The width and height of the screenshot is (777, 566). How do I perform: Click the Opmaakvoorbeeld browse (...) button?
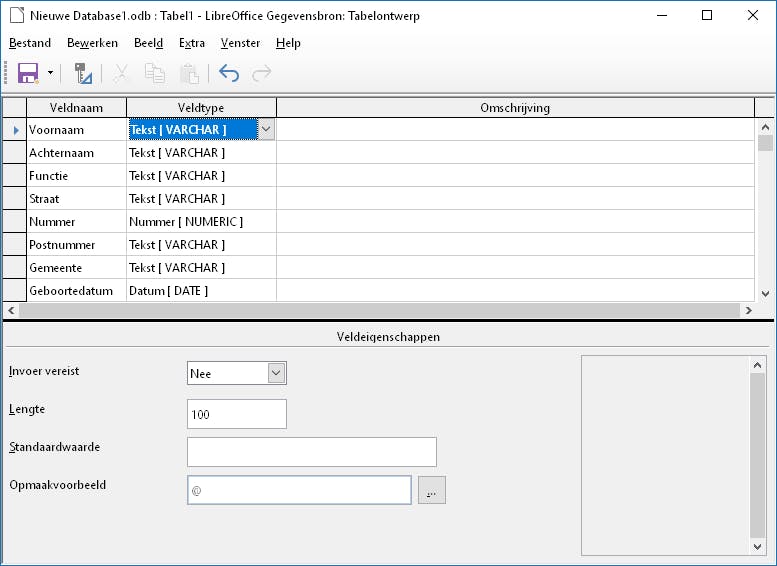tap(431, 490)
